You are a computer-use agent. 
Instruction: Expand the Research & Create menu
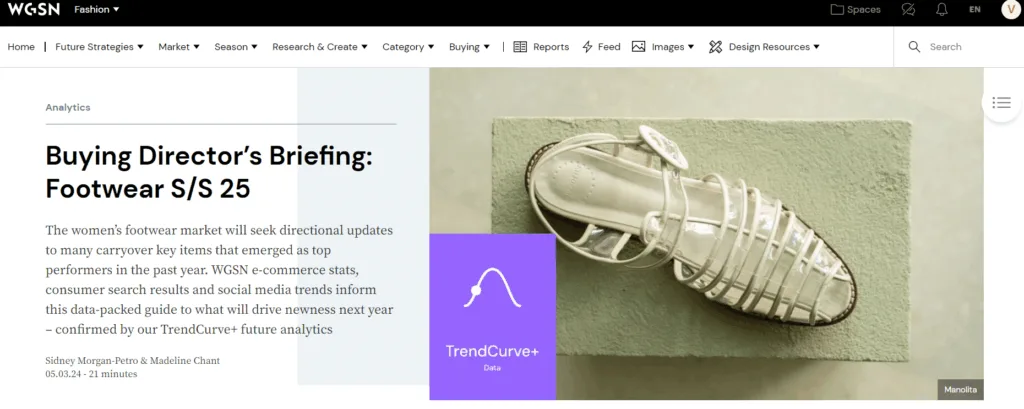pos(320,47)
